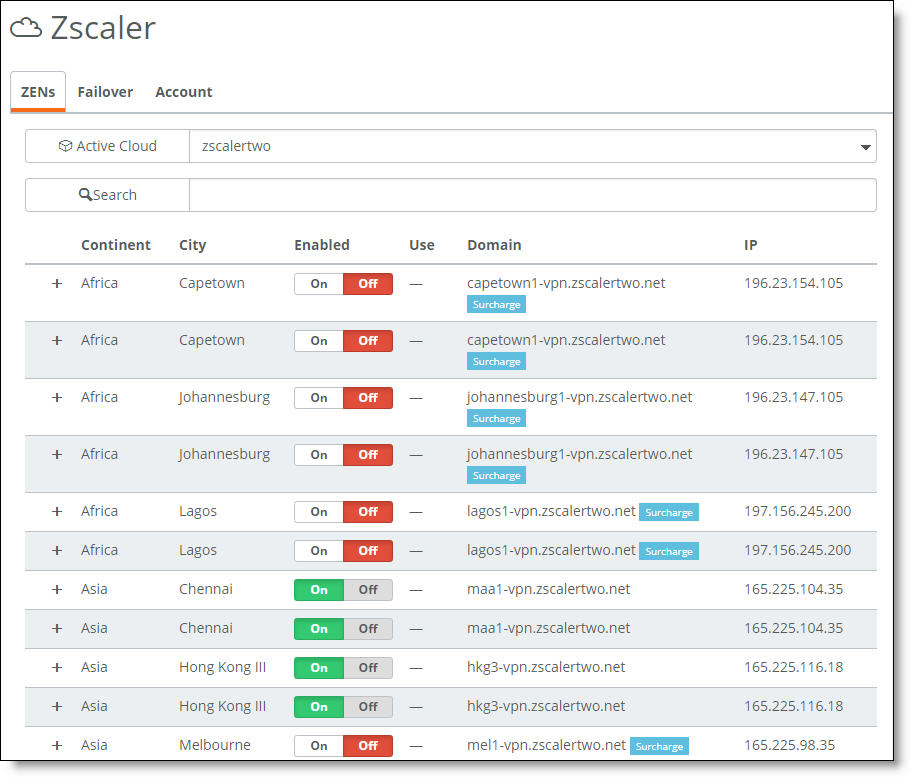Click the Surcharge badge in the Melbourne row

point(659,746)
